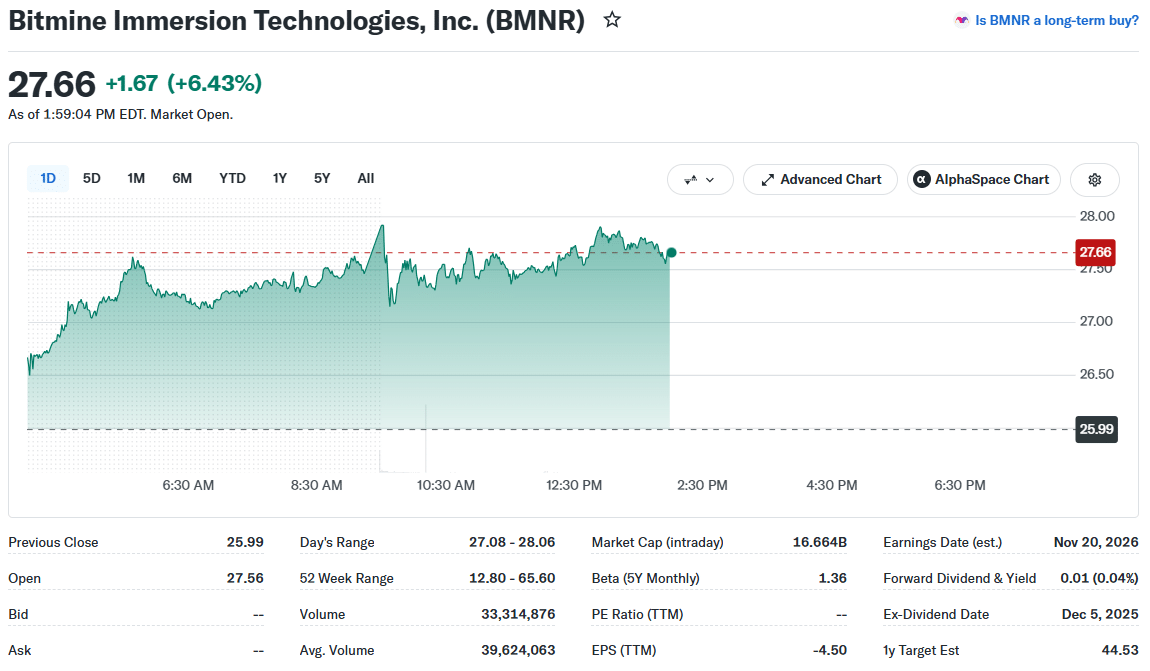Viewport: 1150px width, 671px height.
Task: Show the 1Y chart range
Action: [x=279, y=178]
